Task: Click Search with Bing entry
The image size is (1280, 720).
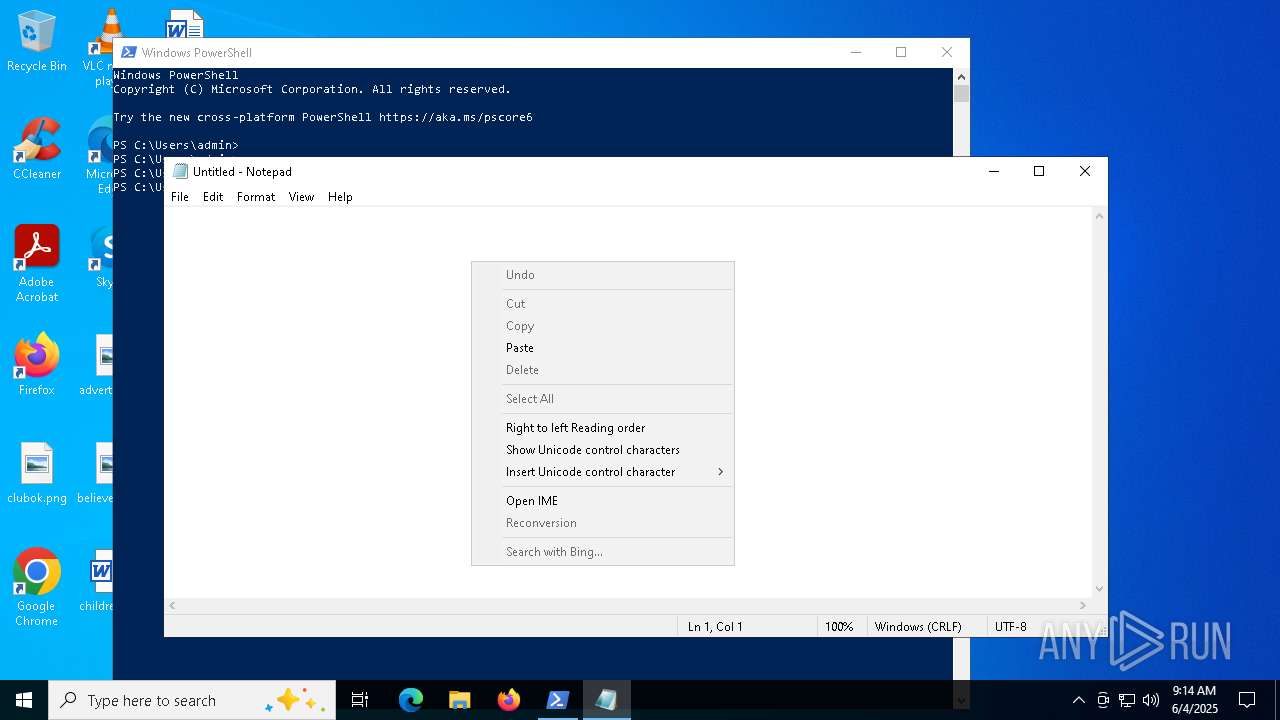Action: click(x=603, y=552)
